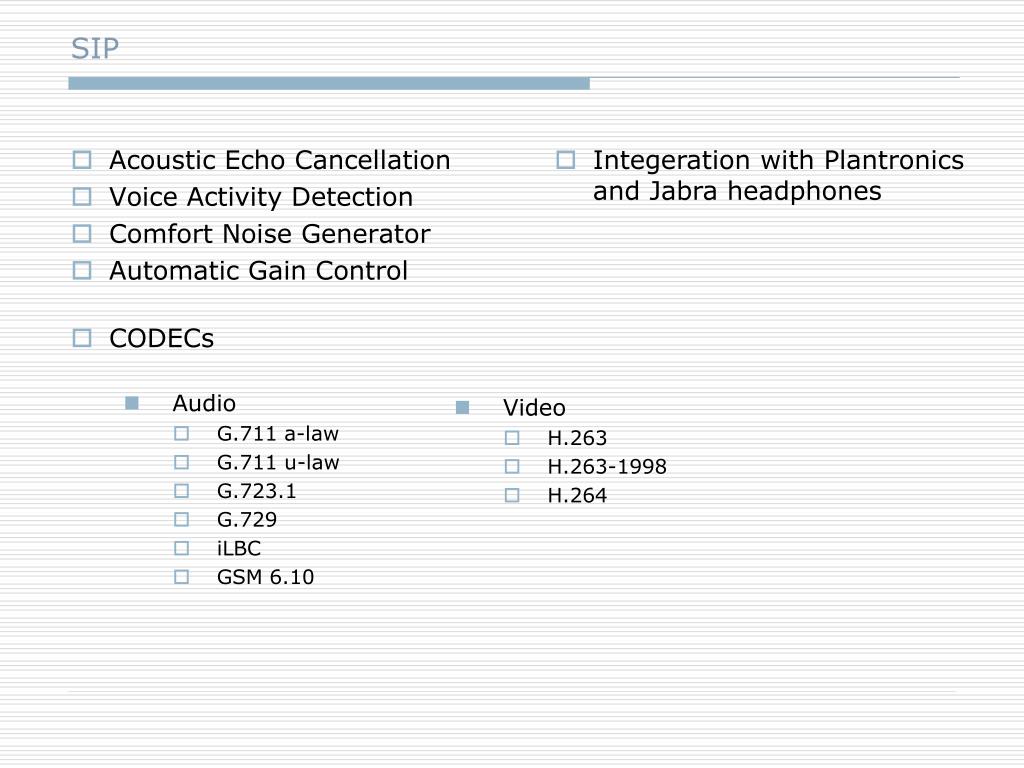The width and height of the screenshot is (1024, 768).
Task: Click the square bullet beside Acoustic Echo Cancellation
Action: tap(82, 160)
